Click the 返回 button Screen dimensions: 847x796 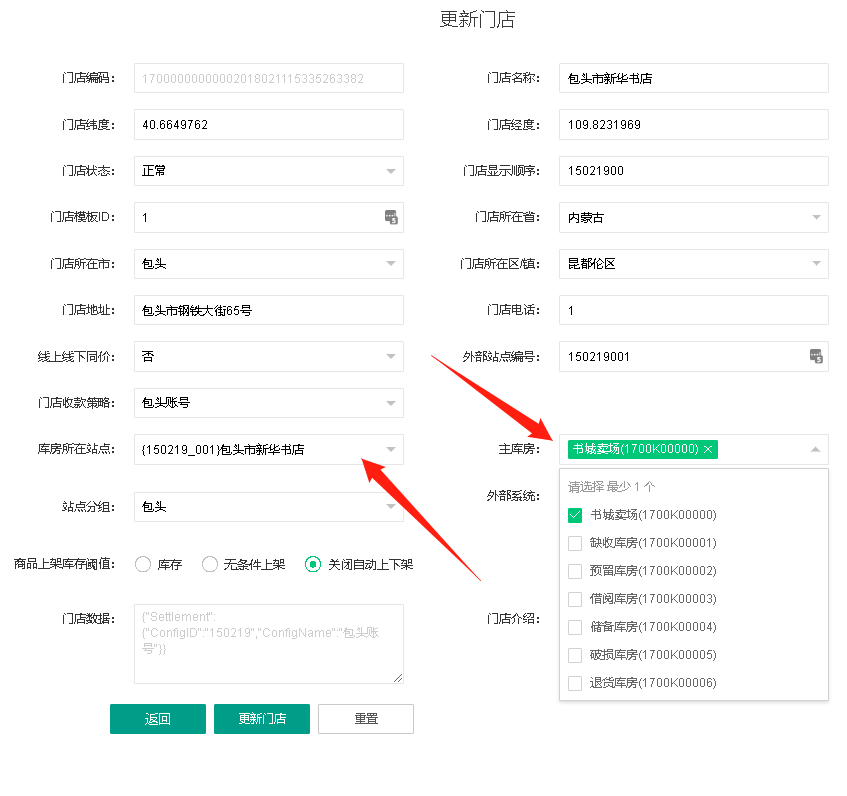[158, 719]
